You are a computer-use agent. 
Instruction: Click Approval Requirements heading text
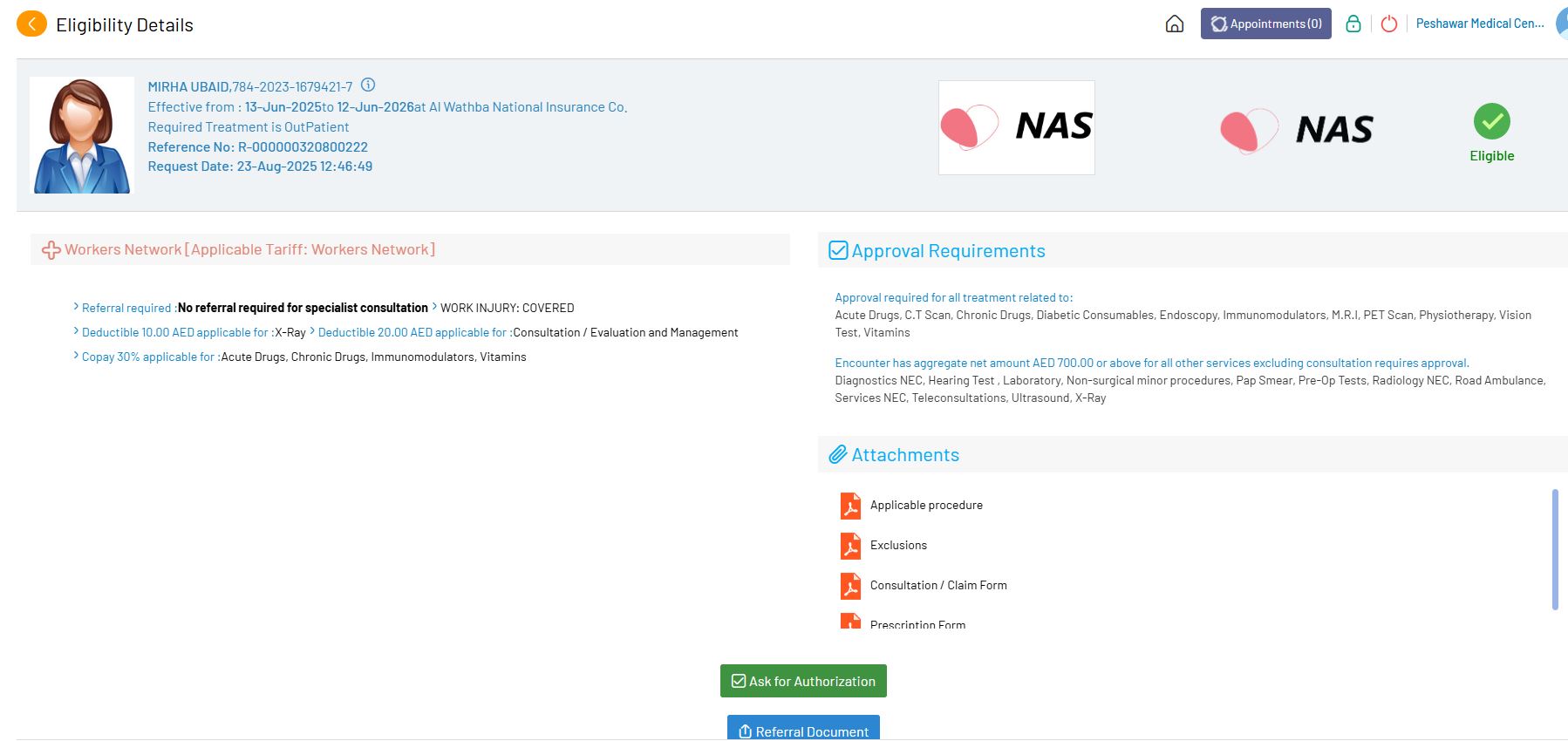click(x=948, y=251)
